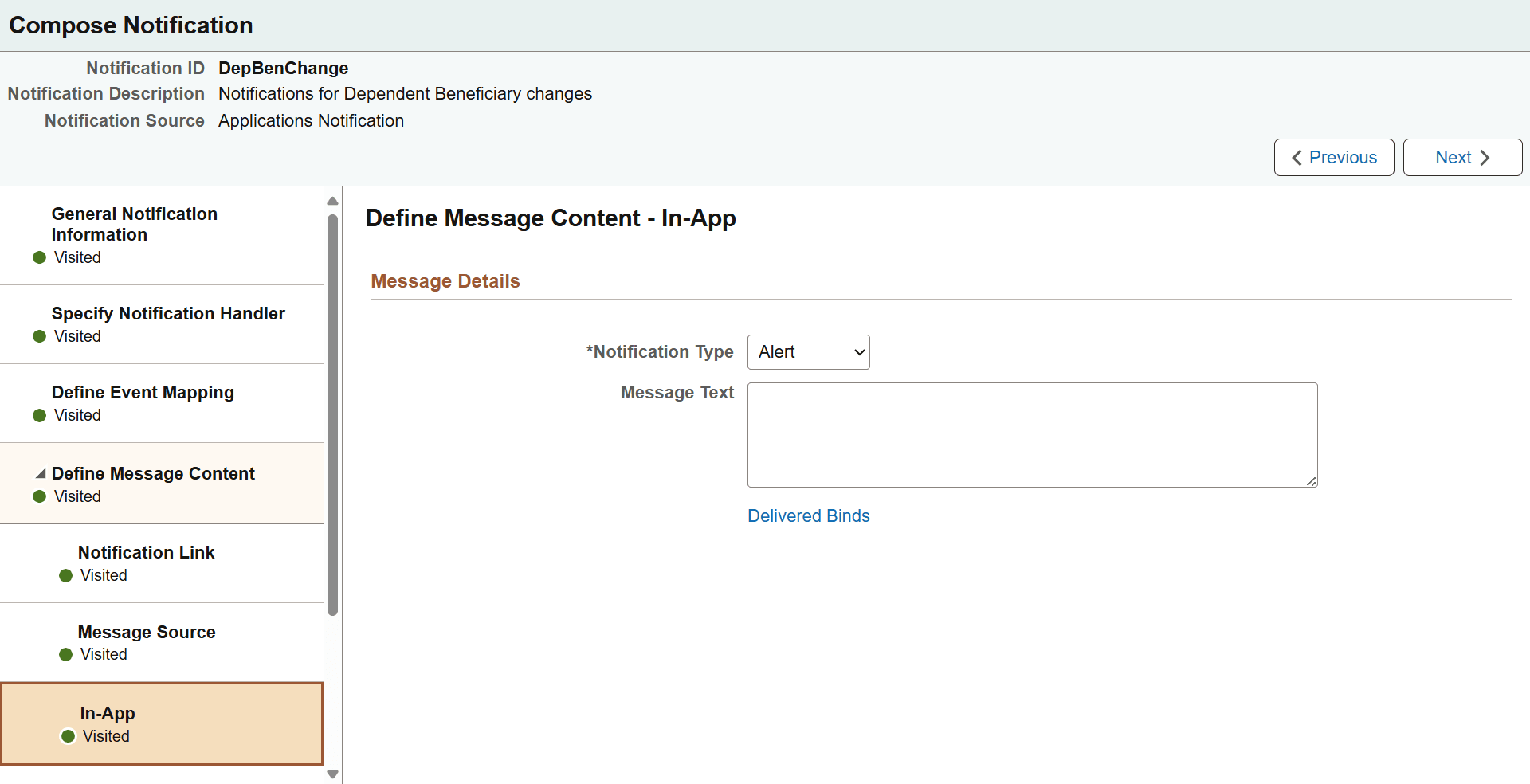Collapse the Define Message Content section
Image resolution: width=1530 pixels, height=784 pixels.
pos(41,473)
